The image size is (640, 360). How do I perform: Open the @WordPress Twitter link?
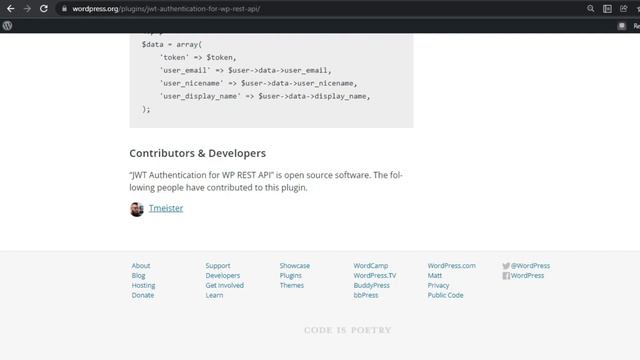tap(530, 266)
